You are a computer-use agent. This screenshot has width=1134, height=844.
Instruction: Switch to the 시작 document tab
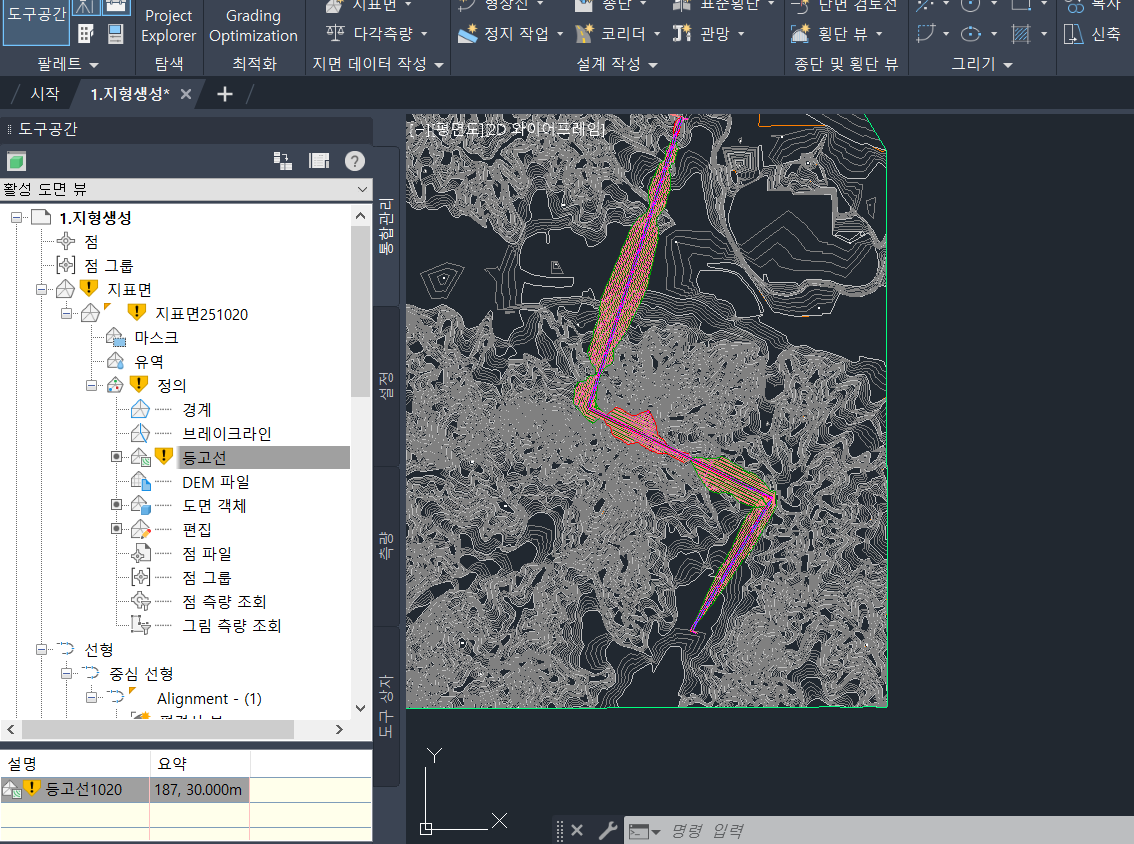44,94
